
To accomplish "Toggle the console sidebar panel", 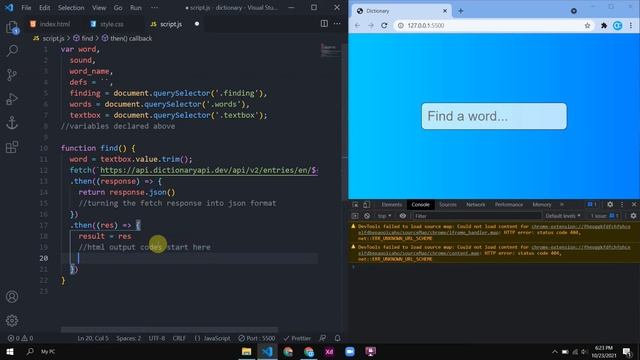I will pyautogui.click(x=355, y=216).
